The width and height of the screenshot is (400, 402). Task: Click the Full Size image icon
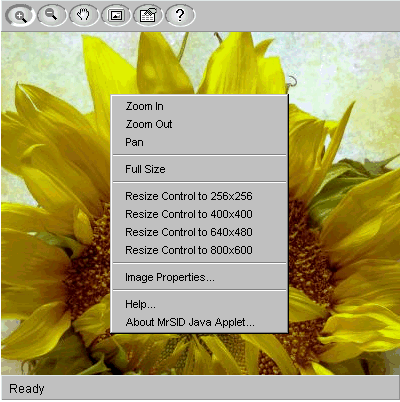point(116,15)
